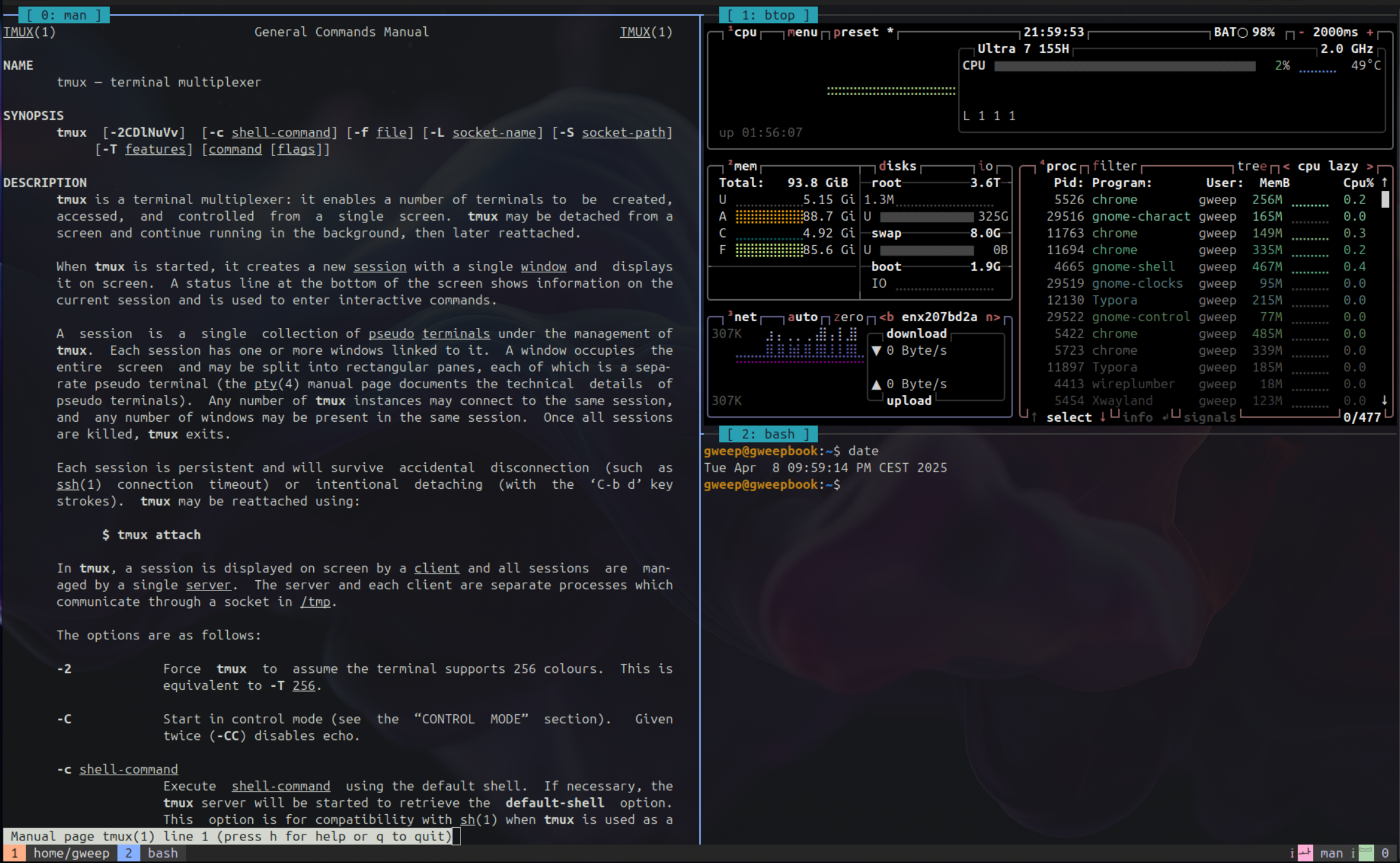Toggle 'zero' in the btop net box

pyautogui.click(x=848, y=317)
